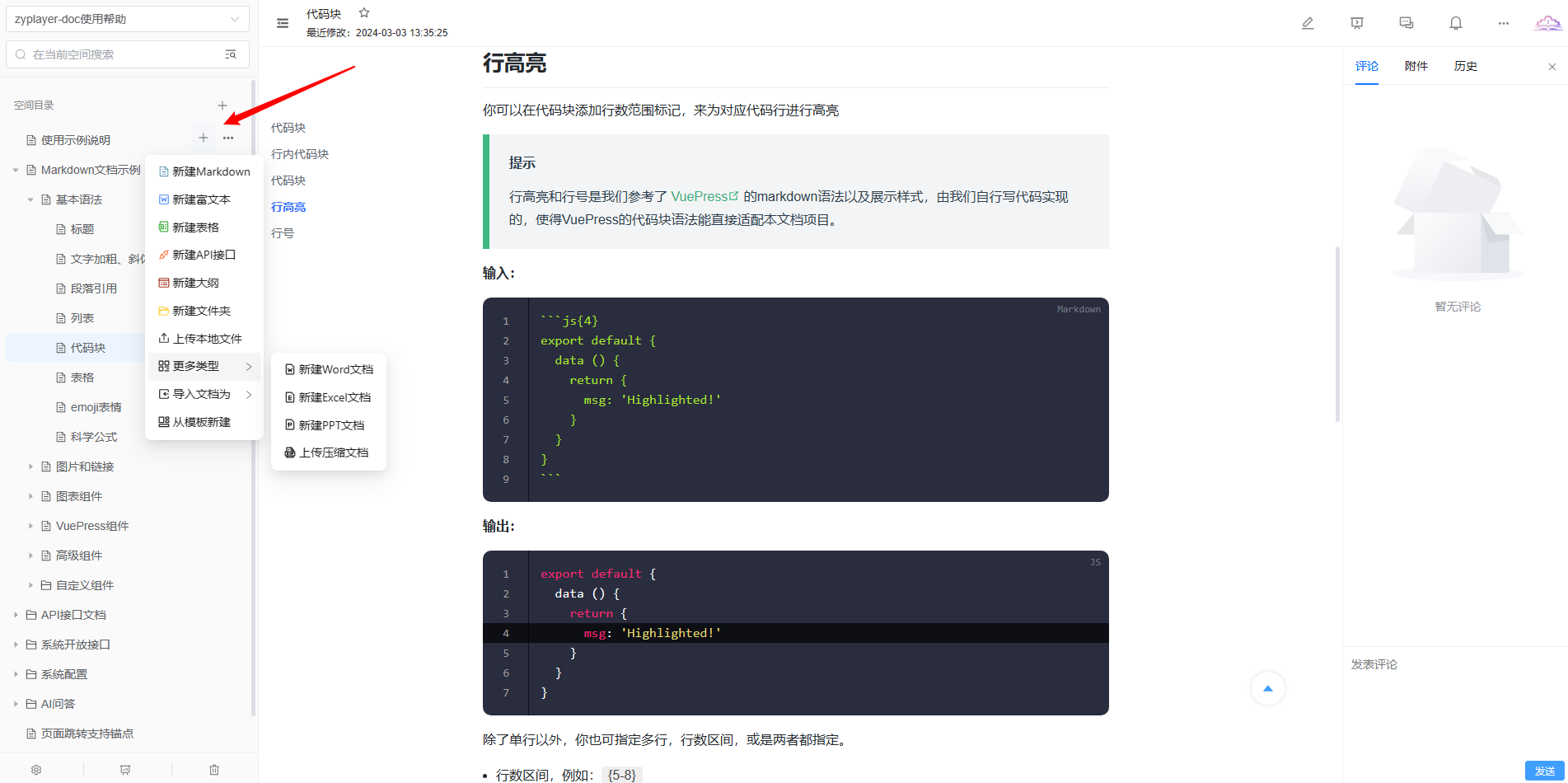Select 新建PPT文档 in the submenu
1568x783 pixels.
[x=329, y=425]
